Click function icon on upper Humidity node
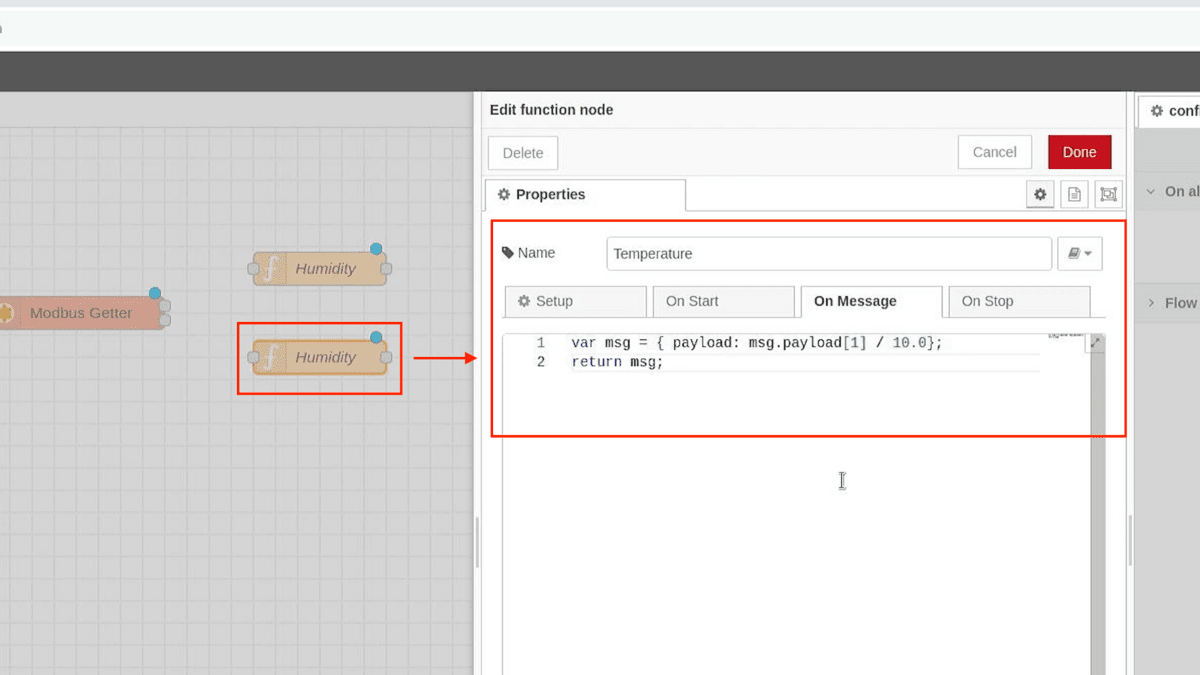Image resolution: width=1200 pixels, height=675 pixels. pos(269,269)
